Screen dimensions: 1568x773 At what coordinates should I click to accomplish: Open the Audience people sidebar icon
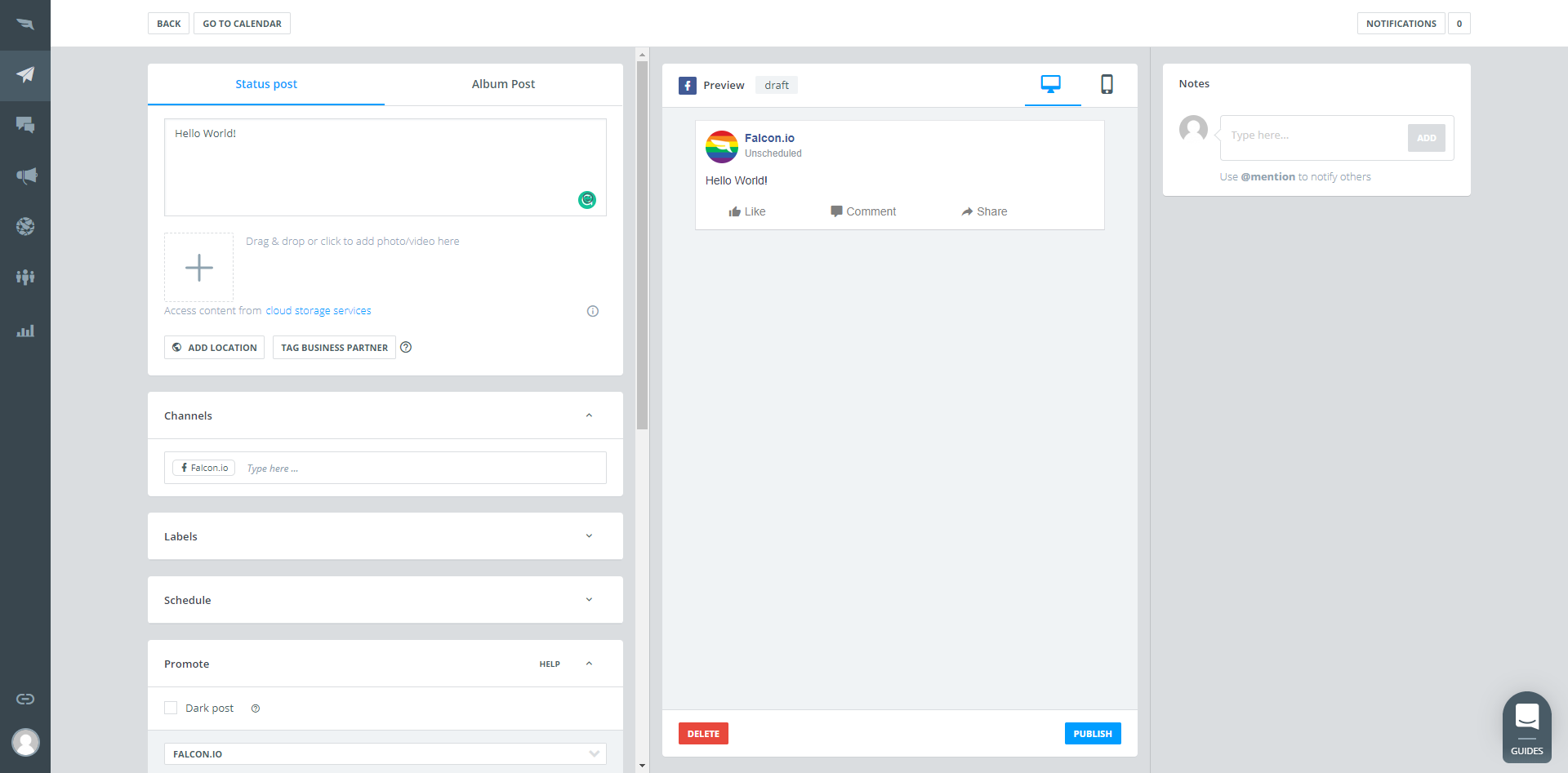25,277
